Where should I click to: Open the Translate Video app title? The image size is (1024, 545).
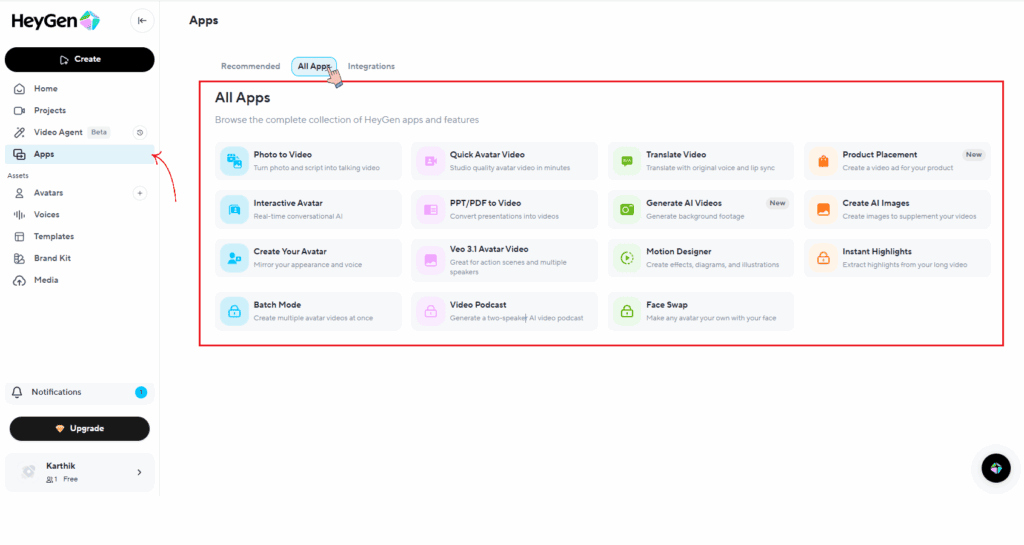(676, 155)
